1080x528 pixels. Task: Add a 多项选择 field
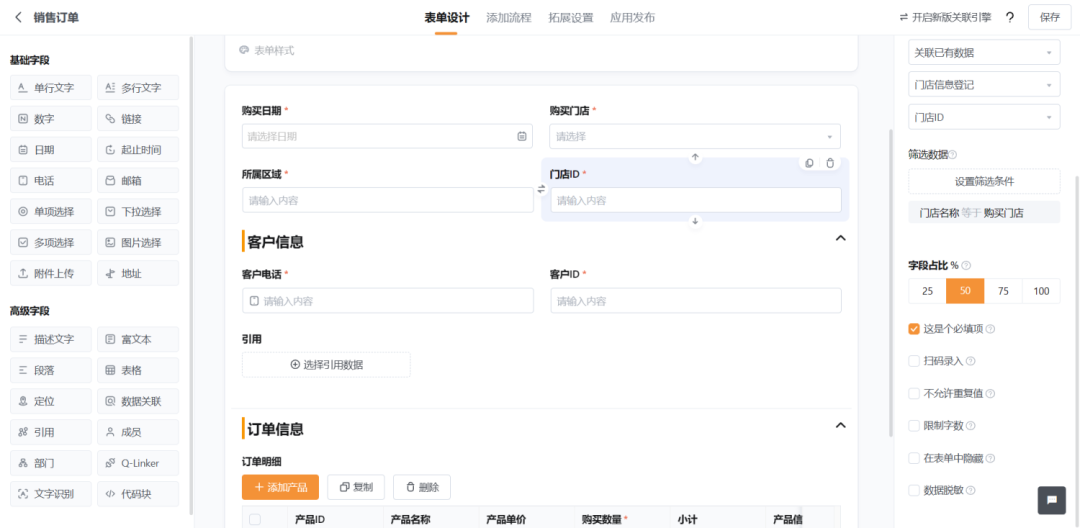51,242
